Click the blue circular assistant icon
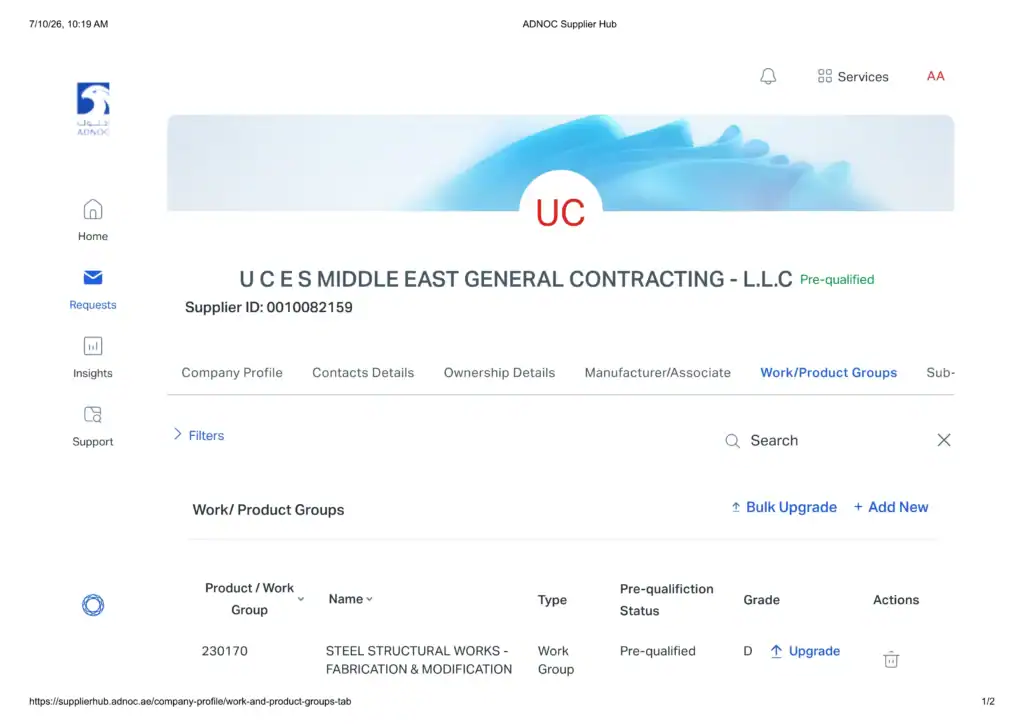Viewport: 1024px width, 724px height. pos(93,605)
